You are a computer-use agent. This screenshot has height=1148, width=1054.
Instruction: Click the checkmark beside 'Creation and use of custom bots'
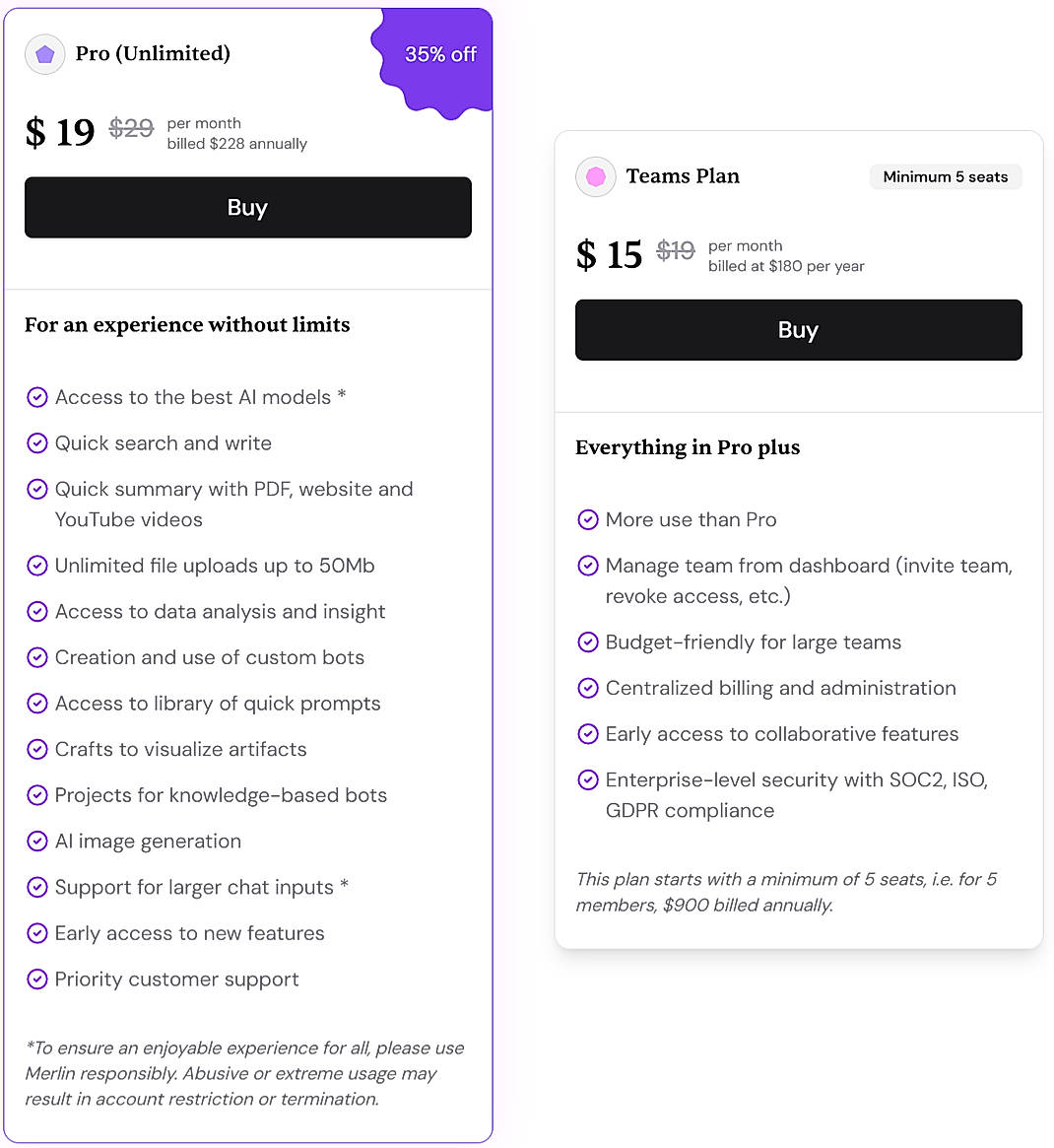[37, 657]
